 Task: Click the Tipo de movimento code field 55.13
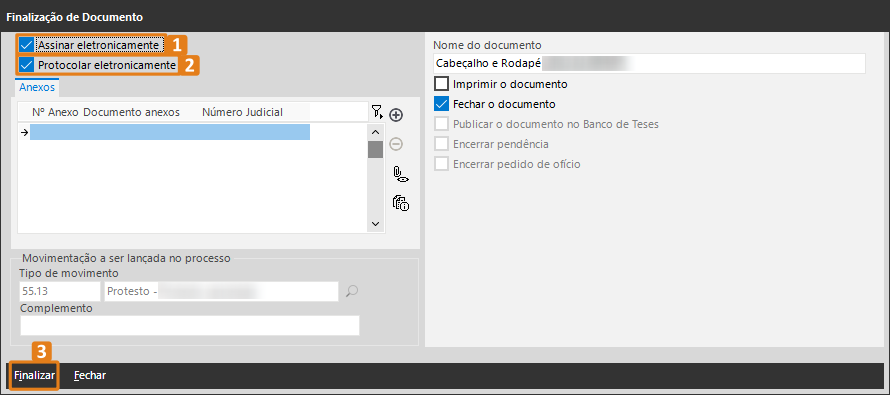pyautogui.click(x=60, y=291)
